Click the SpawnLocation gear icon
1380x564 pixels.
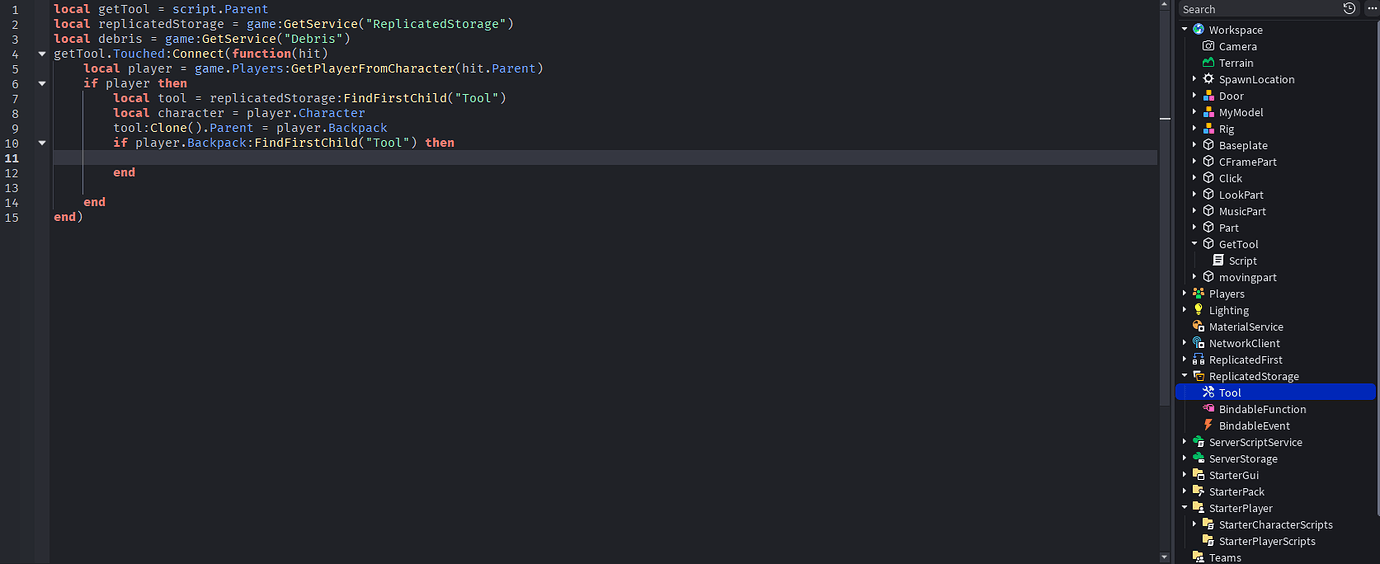[1208, 79]
